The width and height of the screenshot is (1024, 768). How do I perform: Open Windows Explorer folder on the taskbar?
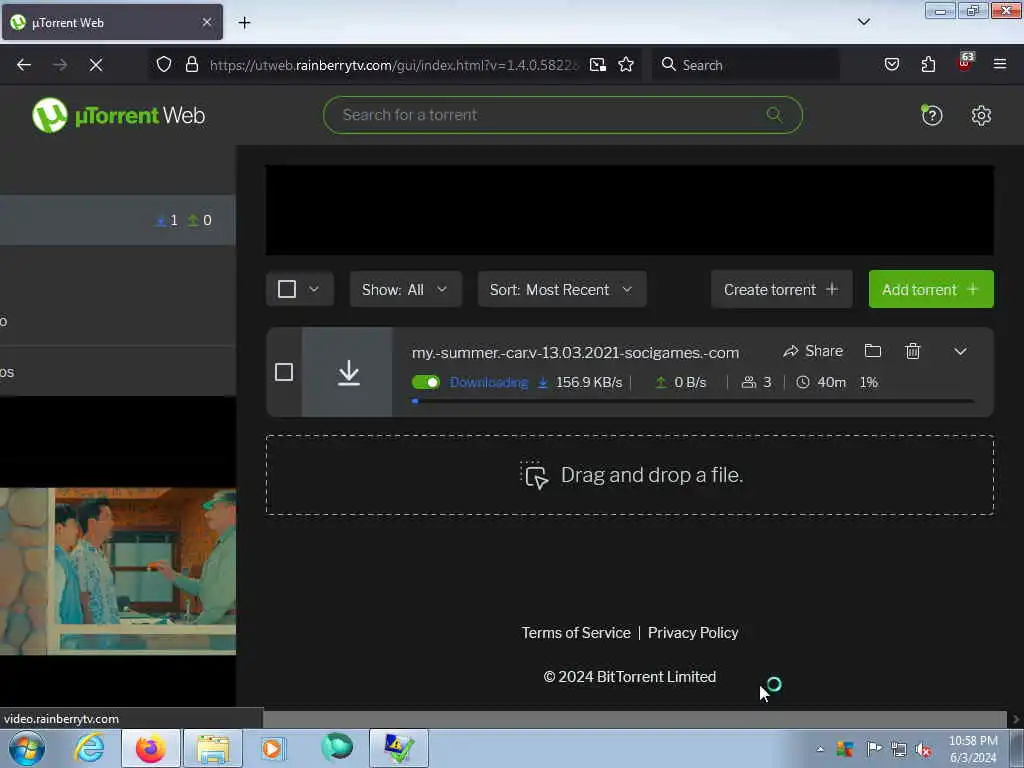coord(213,748)
